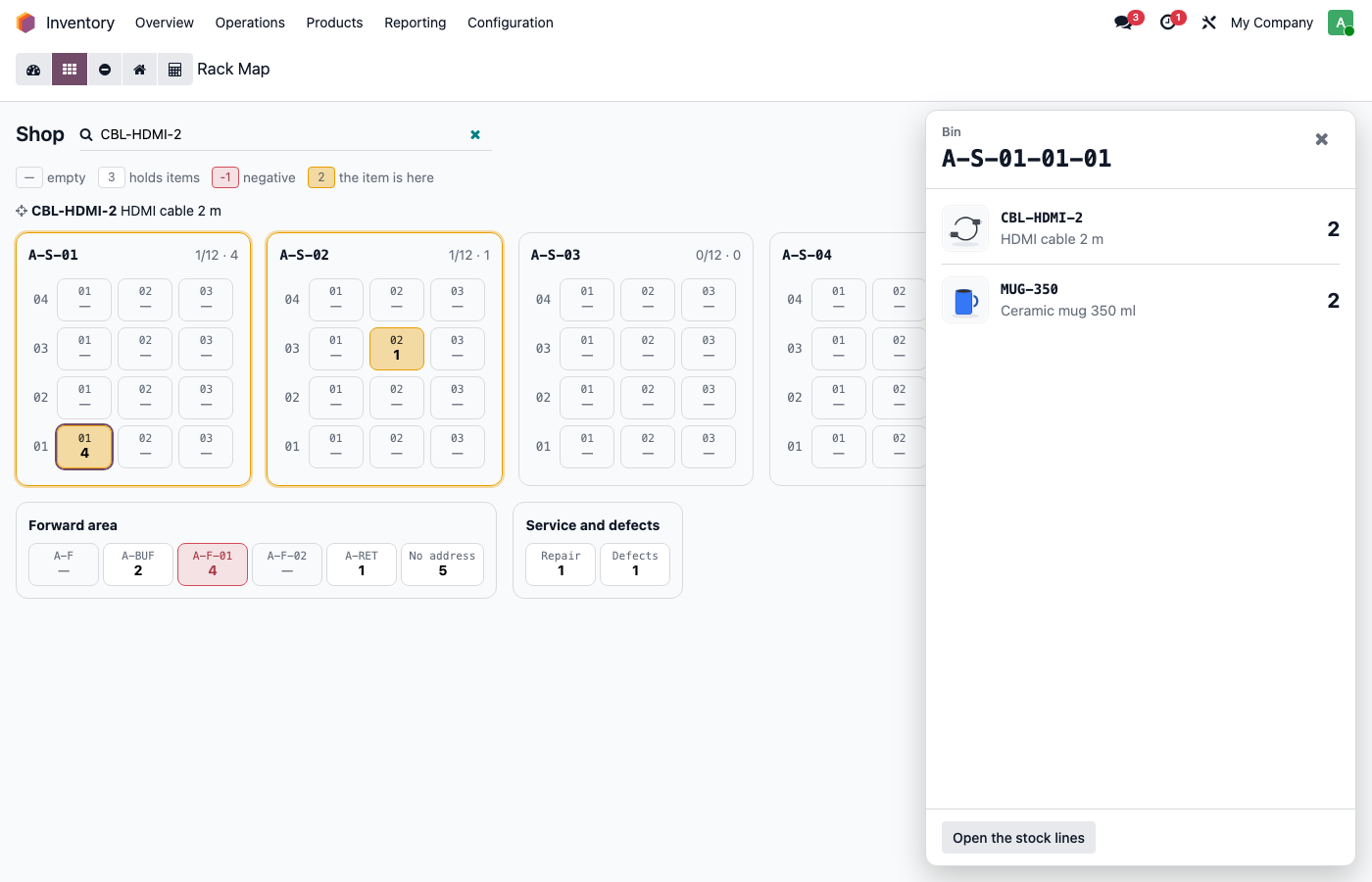Open the Reporting menu
The height and width of the screenshot is (882, 1372).
[x=416, y=23]
